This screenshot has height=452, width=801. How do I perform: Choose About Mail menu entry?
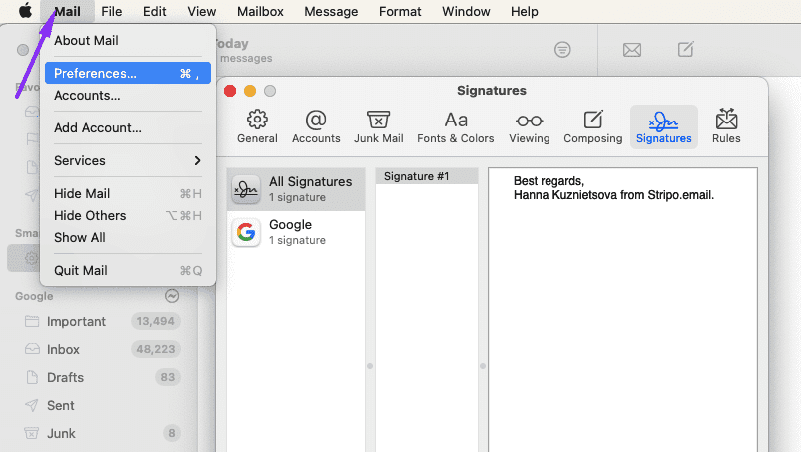[x=128, y=40]
